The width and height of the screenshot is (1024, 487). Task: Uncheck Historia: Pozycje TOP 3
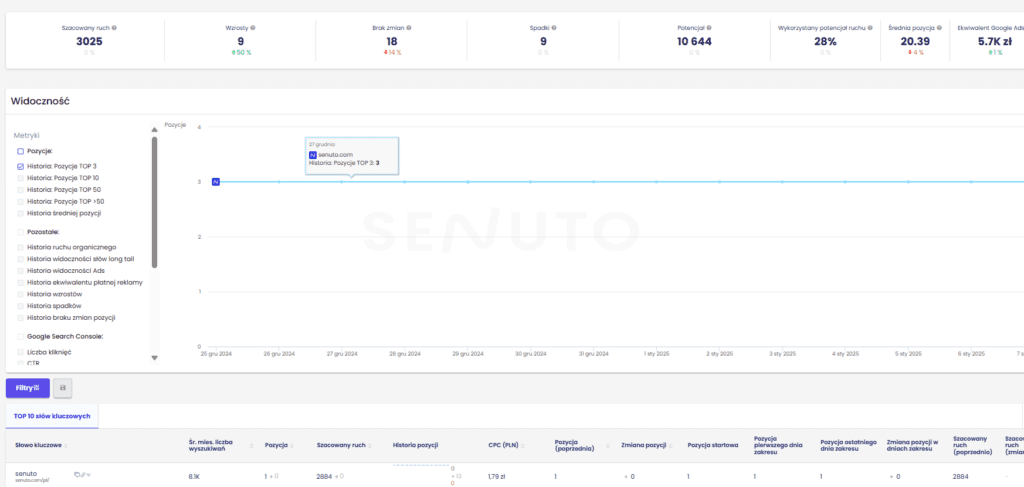pos(21,165)
